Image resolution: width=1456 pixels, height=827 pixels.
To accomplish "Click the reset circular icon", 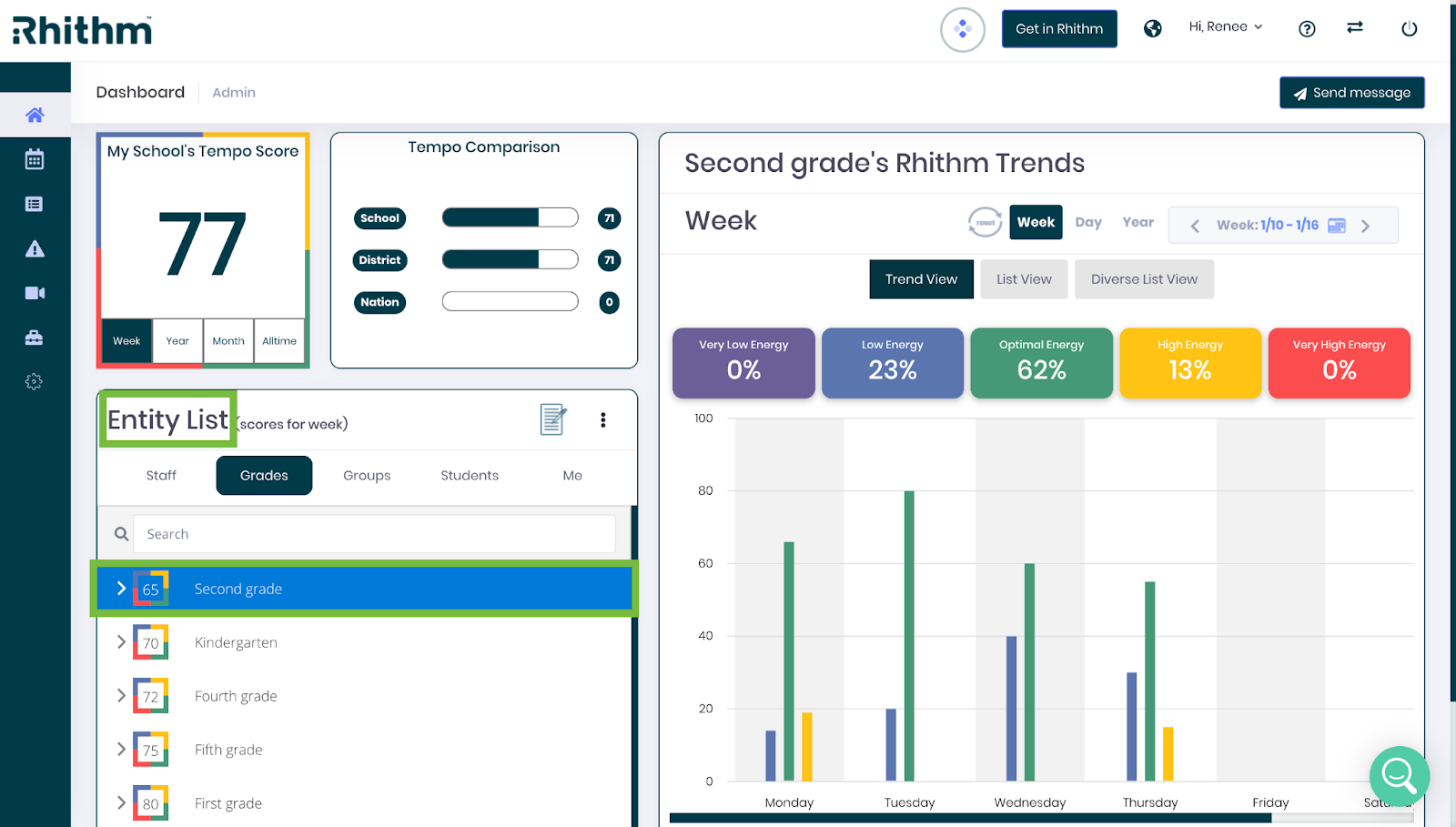I will [x=985, y=222].
